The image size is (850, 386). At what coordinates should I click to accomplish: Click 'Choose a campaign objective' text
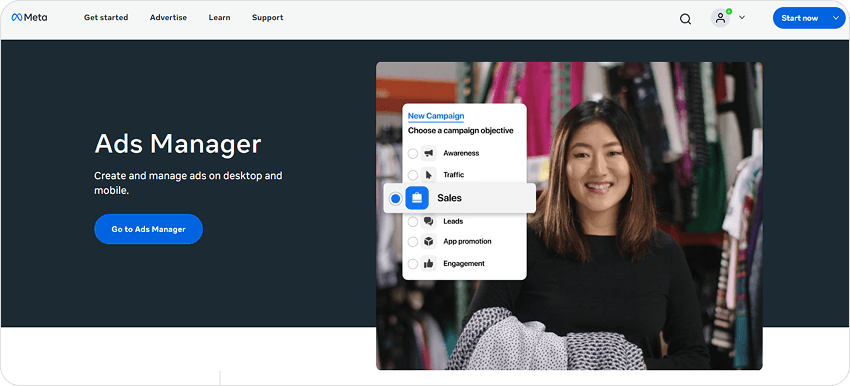pyautogui.click(x=460, y=131)
